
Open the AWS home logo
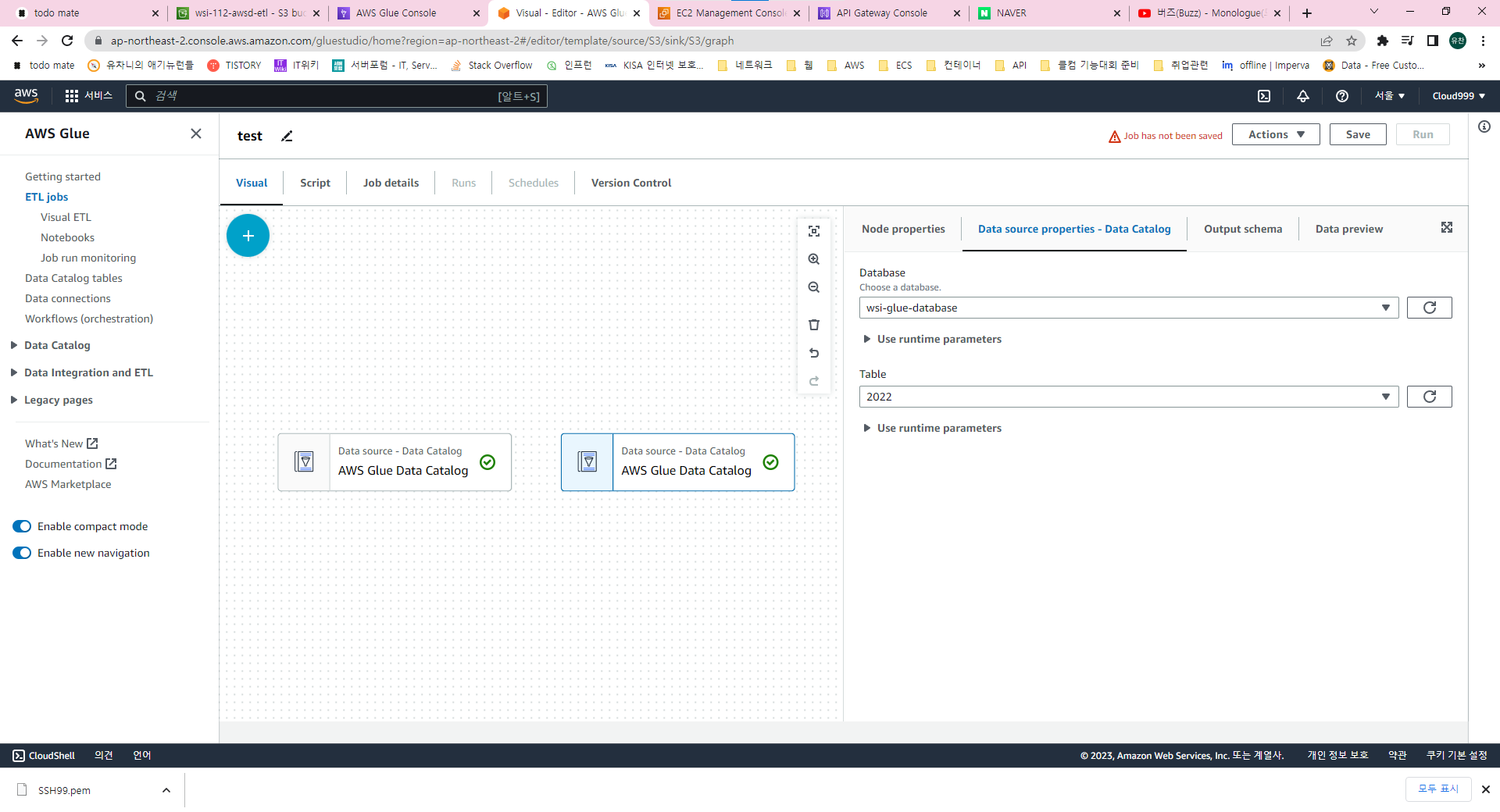(x=26, y=95)
